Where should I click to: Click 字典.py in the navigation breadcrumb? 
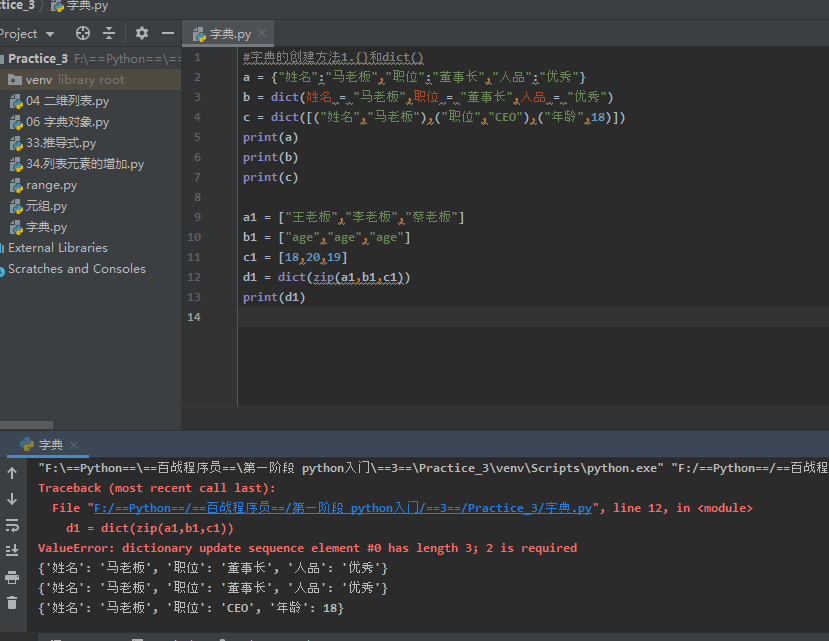(x=80, y=6)
